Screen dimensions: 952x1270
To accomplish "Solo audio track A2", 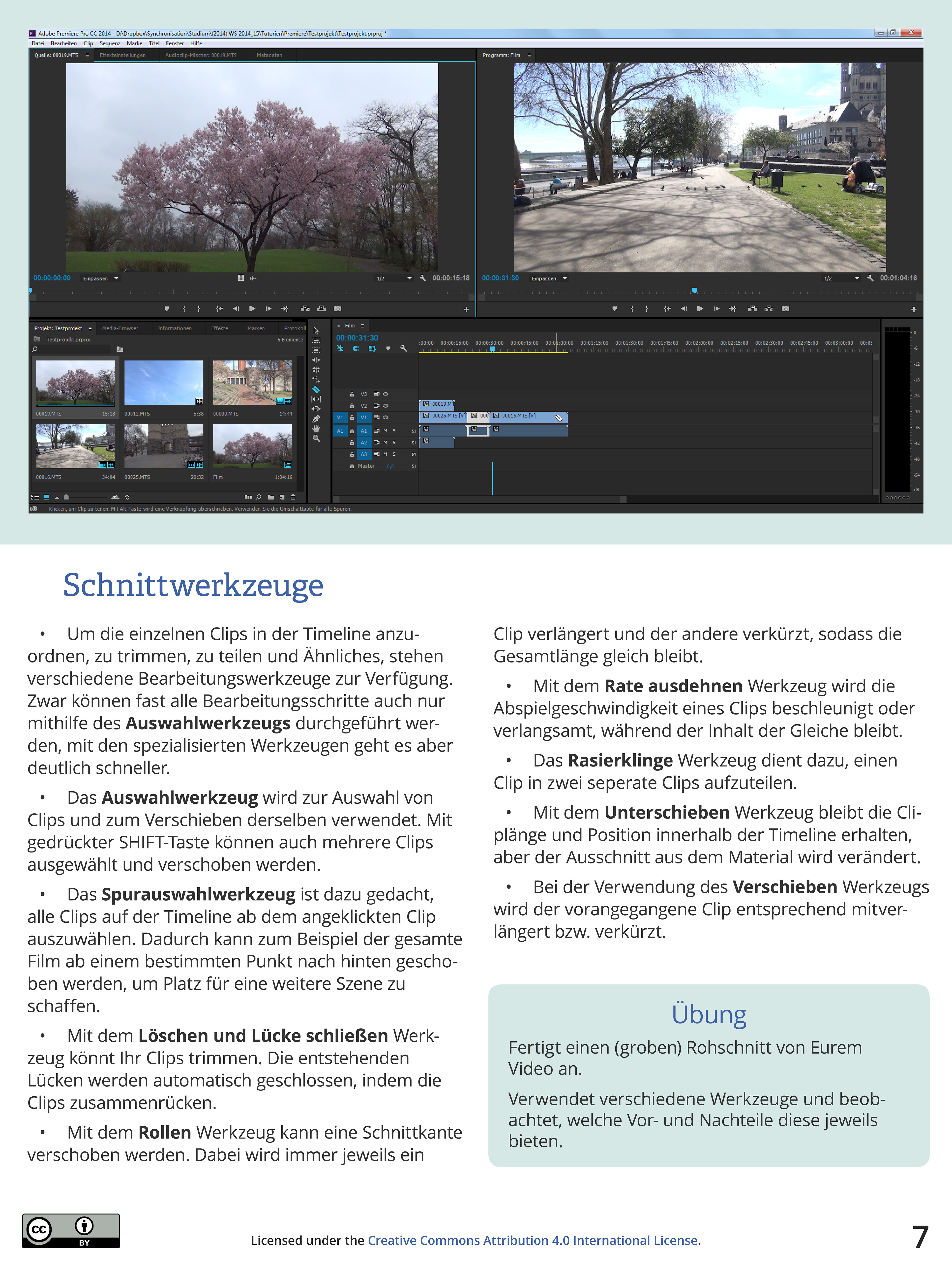I will (394, 443).
